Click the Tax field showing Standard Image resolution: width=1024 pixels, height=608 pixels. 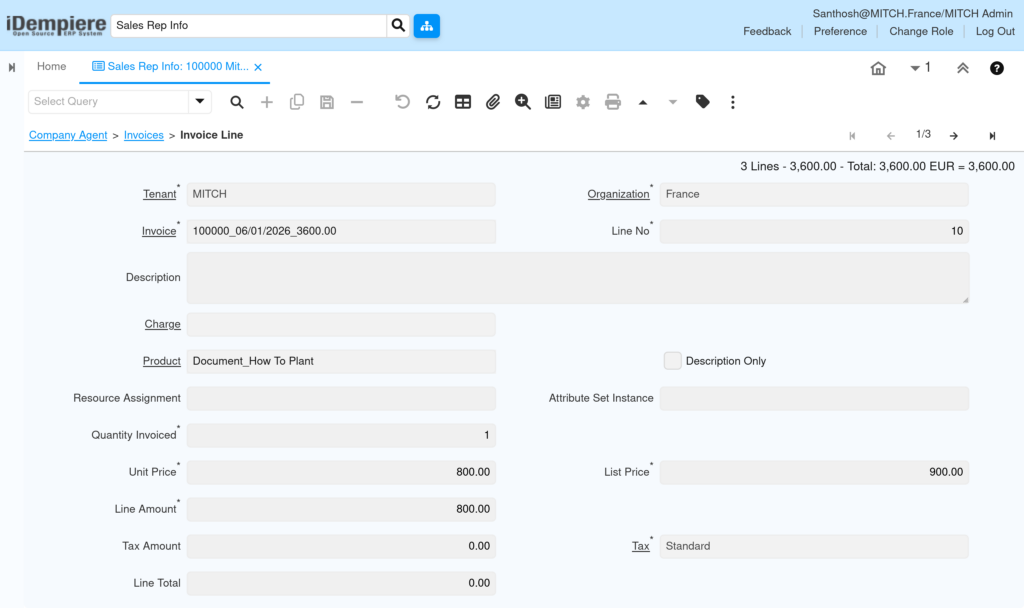coord(814,546)
